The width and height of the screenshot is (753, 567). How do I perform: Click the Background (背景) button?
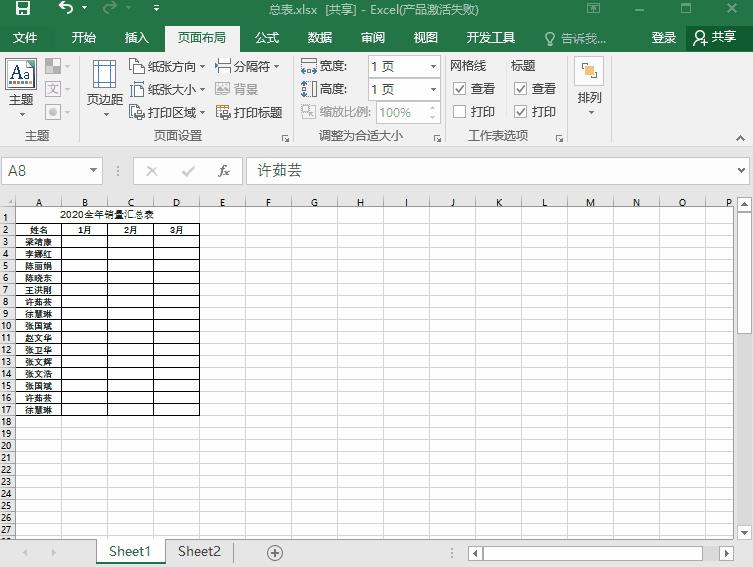(x=237, y=89)
